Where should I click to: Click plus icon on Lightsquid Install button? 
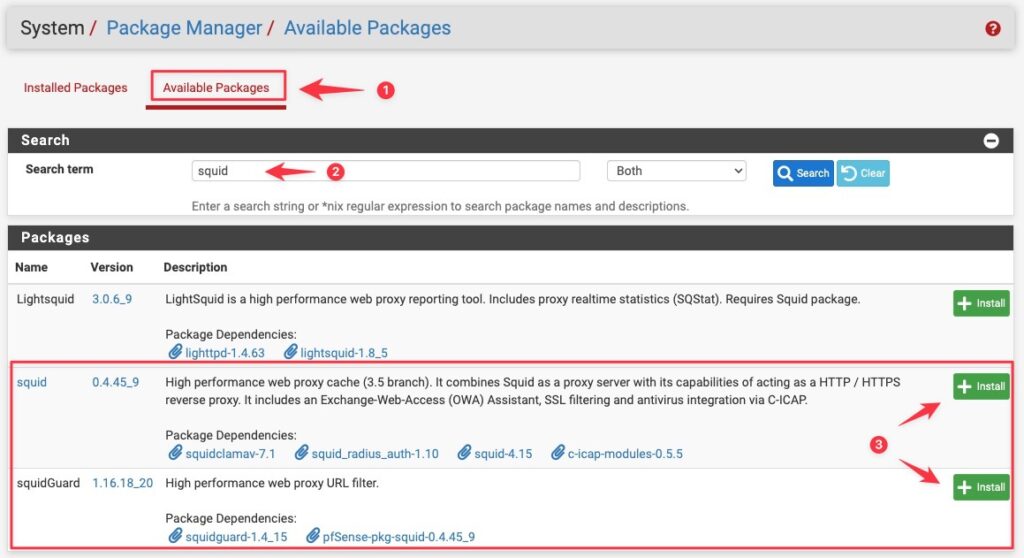click(x=964, y=303)
